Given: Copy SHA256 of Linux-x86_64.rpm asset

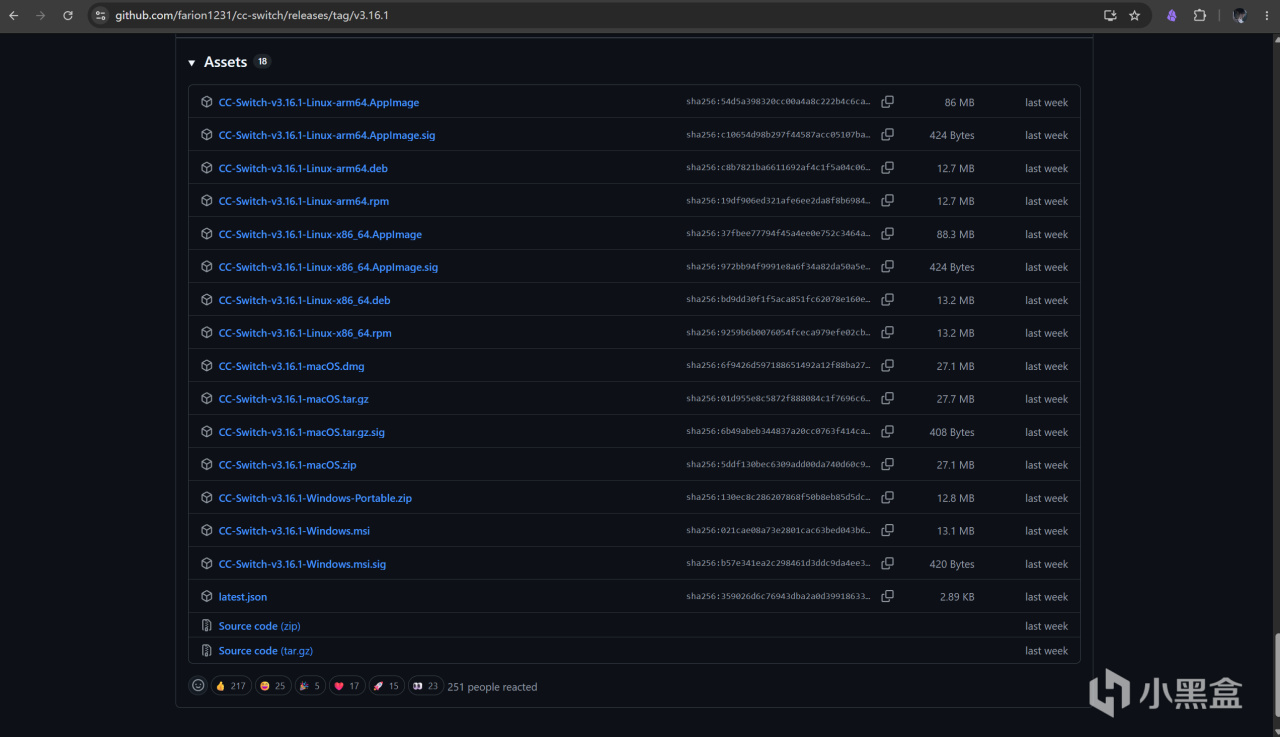Looking at the screenshot, I should pyautogui.click(x=887, y=333).
